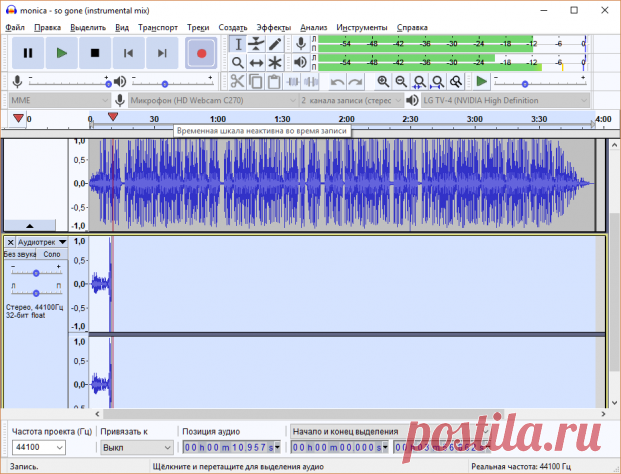Click the playback meter speaker icon
Screen dimensions: 621x474
point(301,62)
